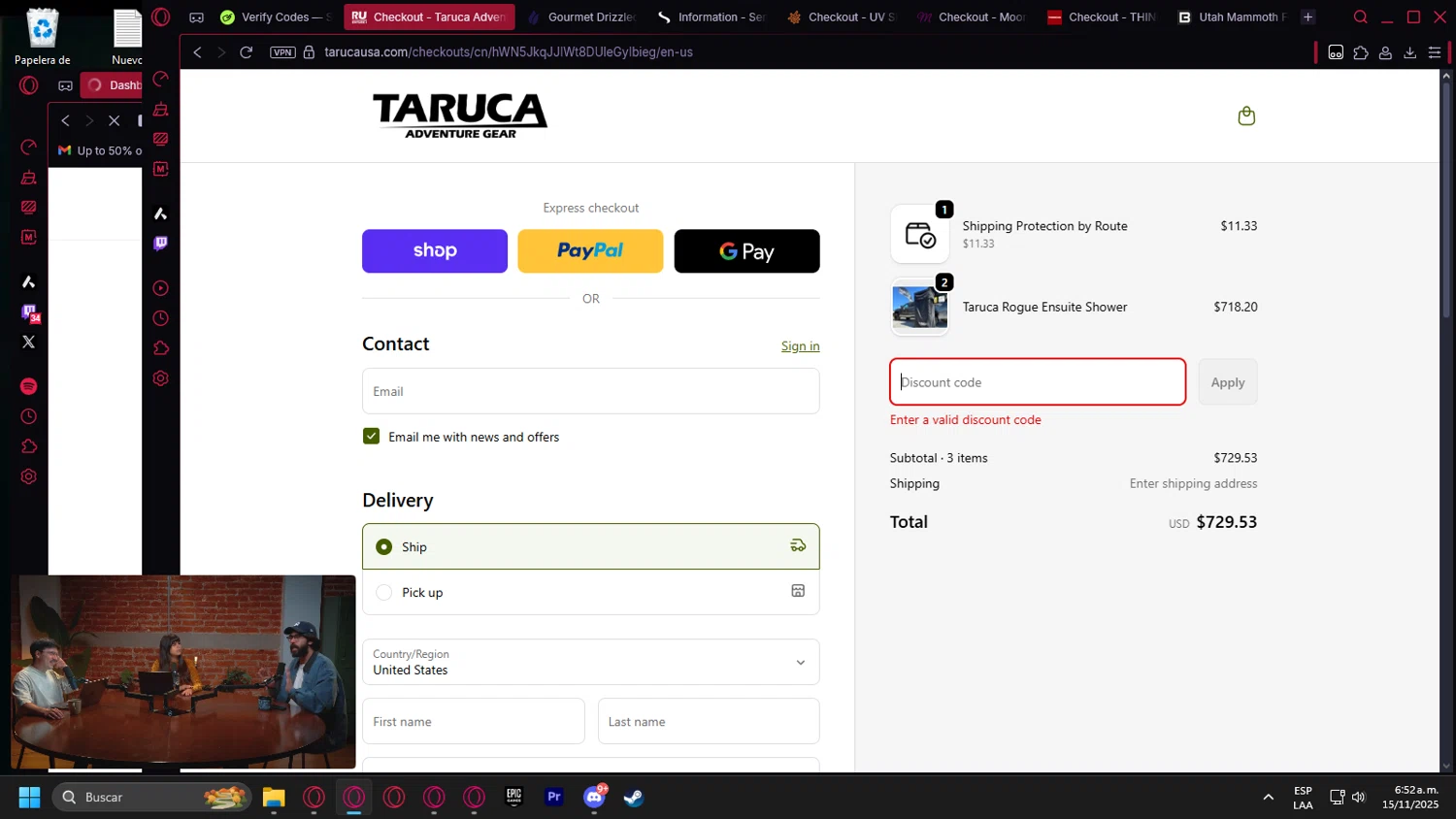This screenshot has height=819, width=1456.
Task: Open Opera menu in the front window
Action: click(x=161, y=16)
